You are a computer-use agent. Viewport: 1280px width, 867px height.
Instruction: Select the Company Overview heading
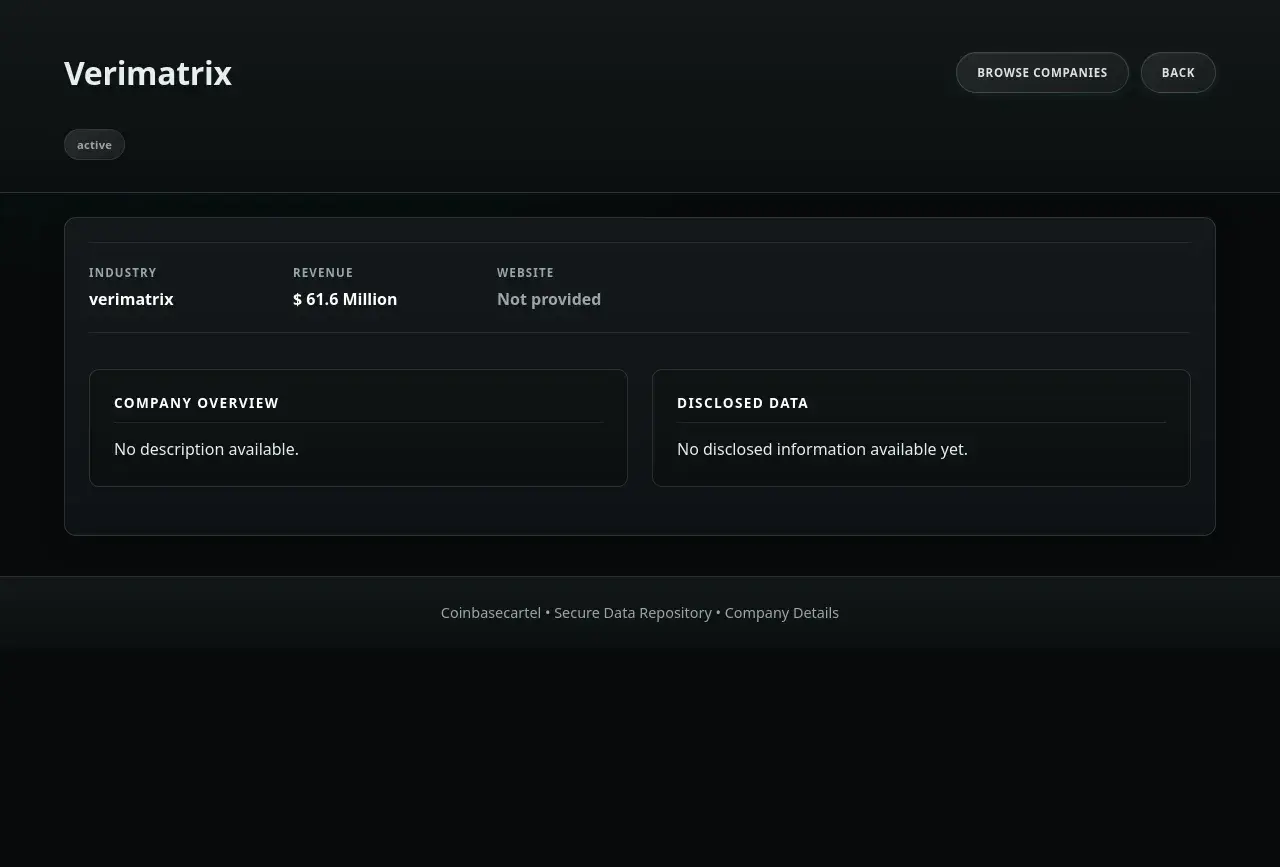pos(196,403)
